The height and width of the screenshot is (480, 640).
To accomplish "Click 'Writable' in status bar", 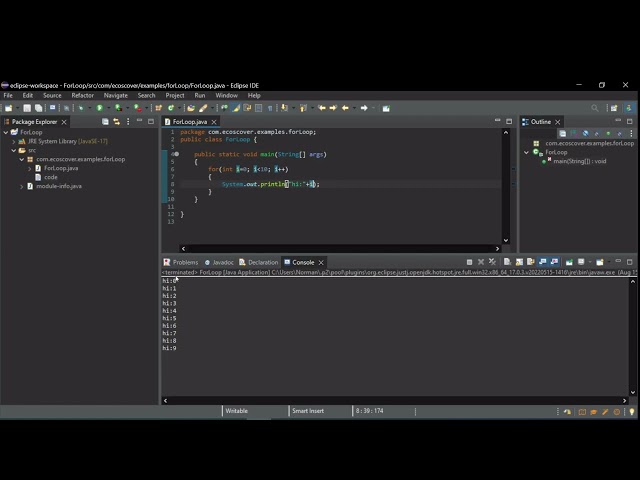I will pyautogui.click(x=236, y=411).
